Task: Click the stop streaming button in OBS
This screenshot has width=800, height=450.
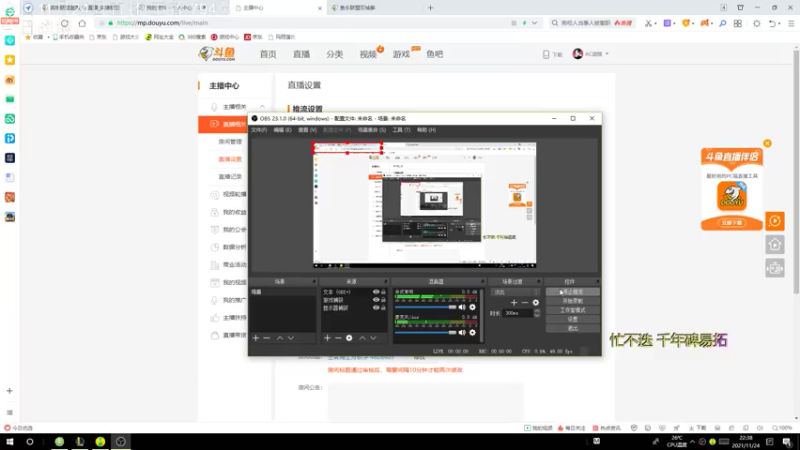Action: click(x=572, y=292)
